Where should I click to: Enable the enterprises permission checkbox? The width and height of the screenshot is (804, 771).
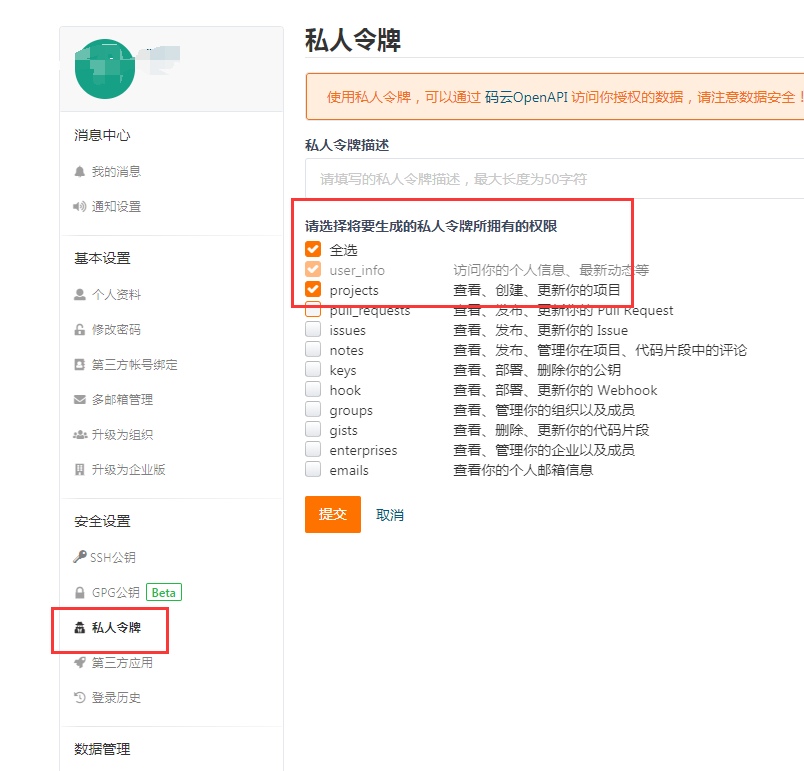[313, 449]
